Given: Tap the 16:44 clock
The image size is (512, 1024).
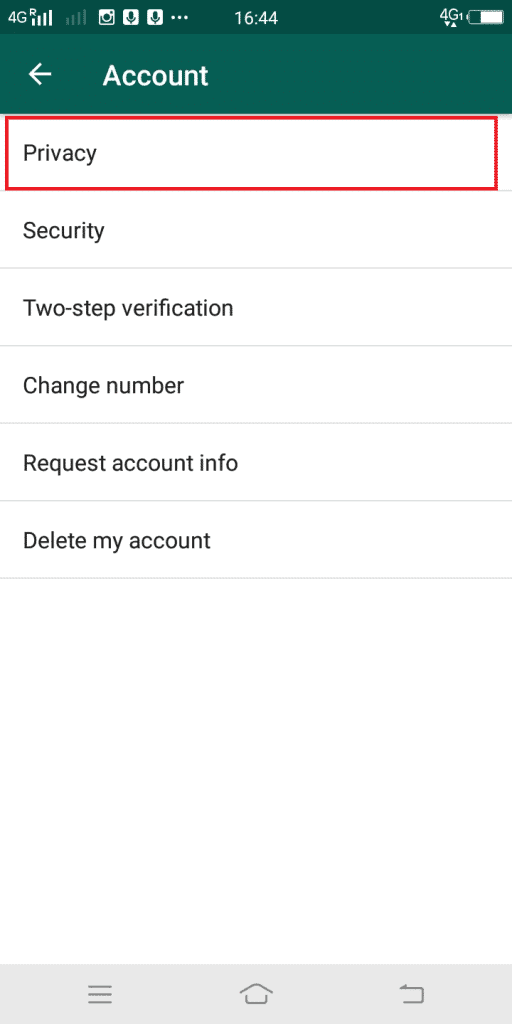Looking at the screenshot, I should pyautogui.click(x=256, y=18).
